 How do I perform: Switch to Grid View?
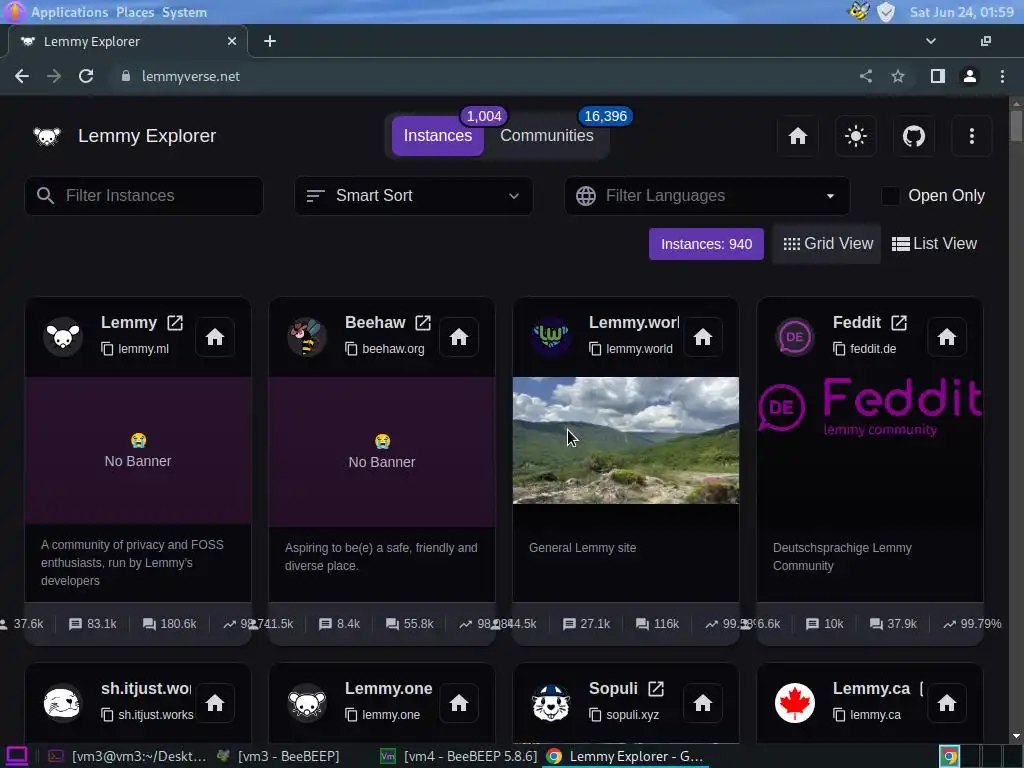(827, 244)
